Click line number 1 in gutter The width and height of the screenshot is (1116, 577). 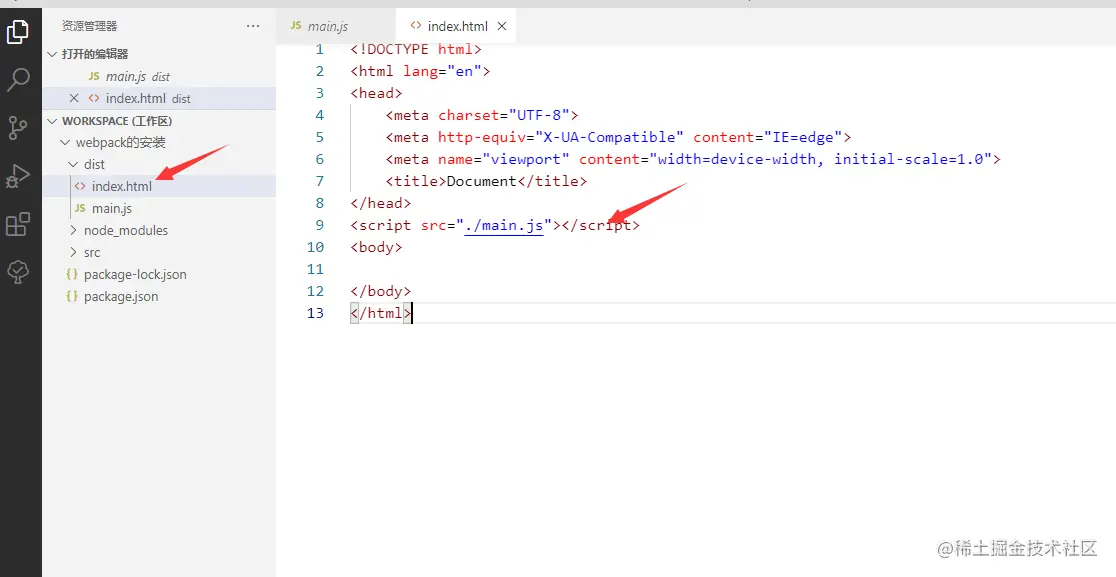tap(320, 49)
